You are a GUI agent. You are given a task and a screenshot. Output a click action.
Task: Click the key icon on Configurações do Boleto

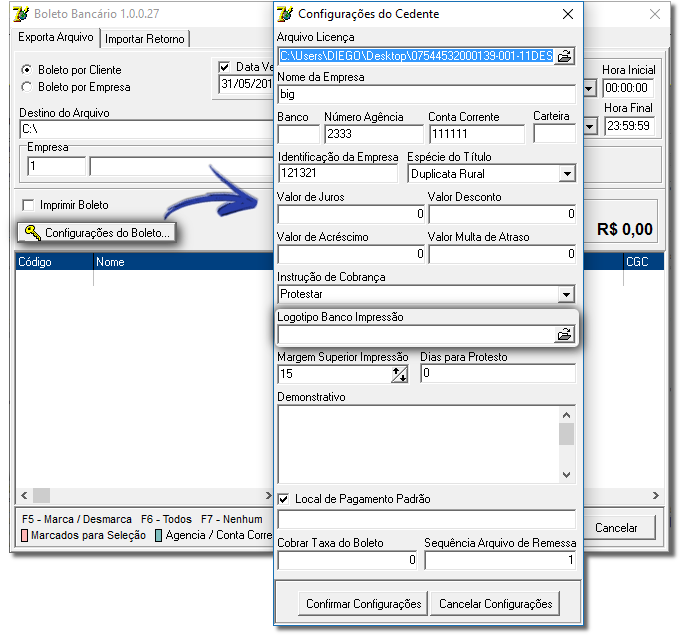32,232
